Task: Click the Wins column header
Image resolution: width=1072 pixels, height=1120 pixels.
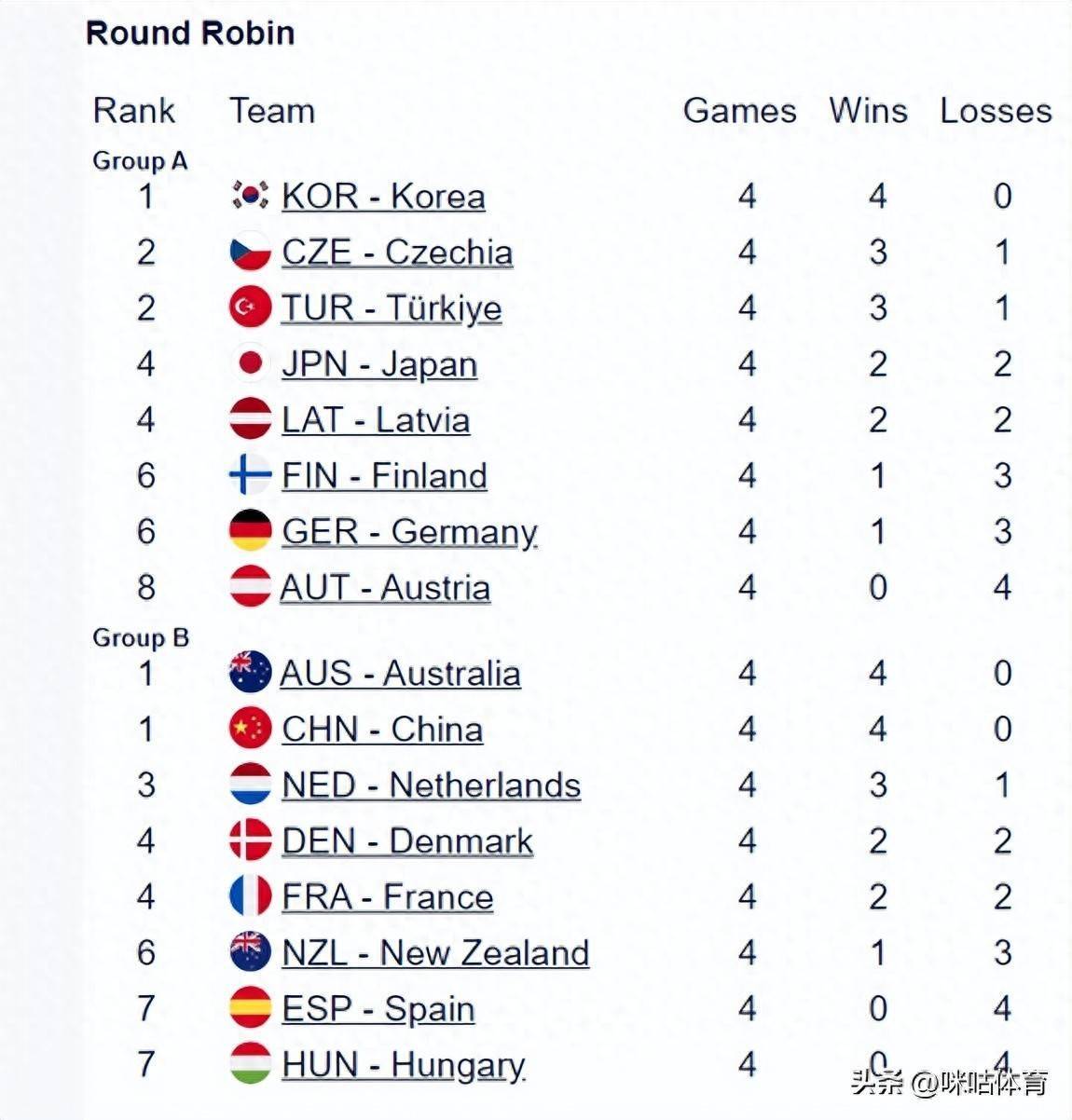Action: point(868,111)
